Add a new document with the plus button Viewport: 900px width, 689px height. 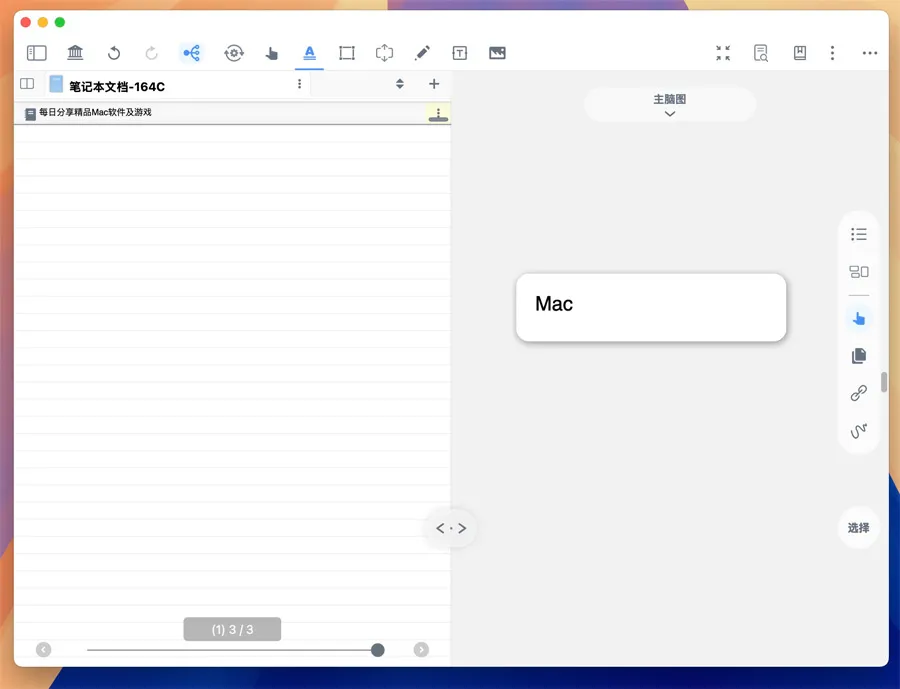(x=434, y=84)
